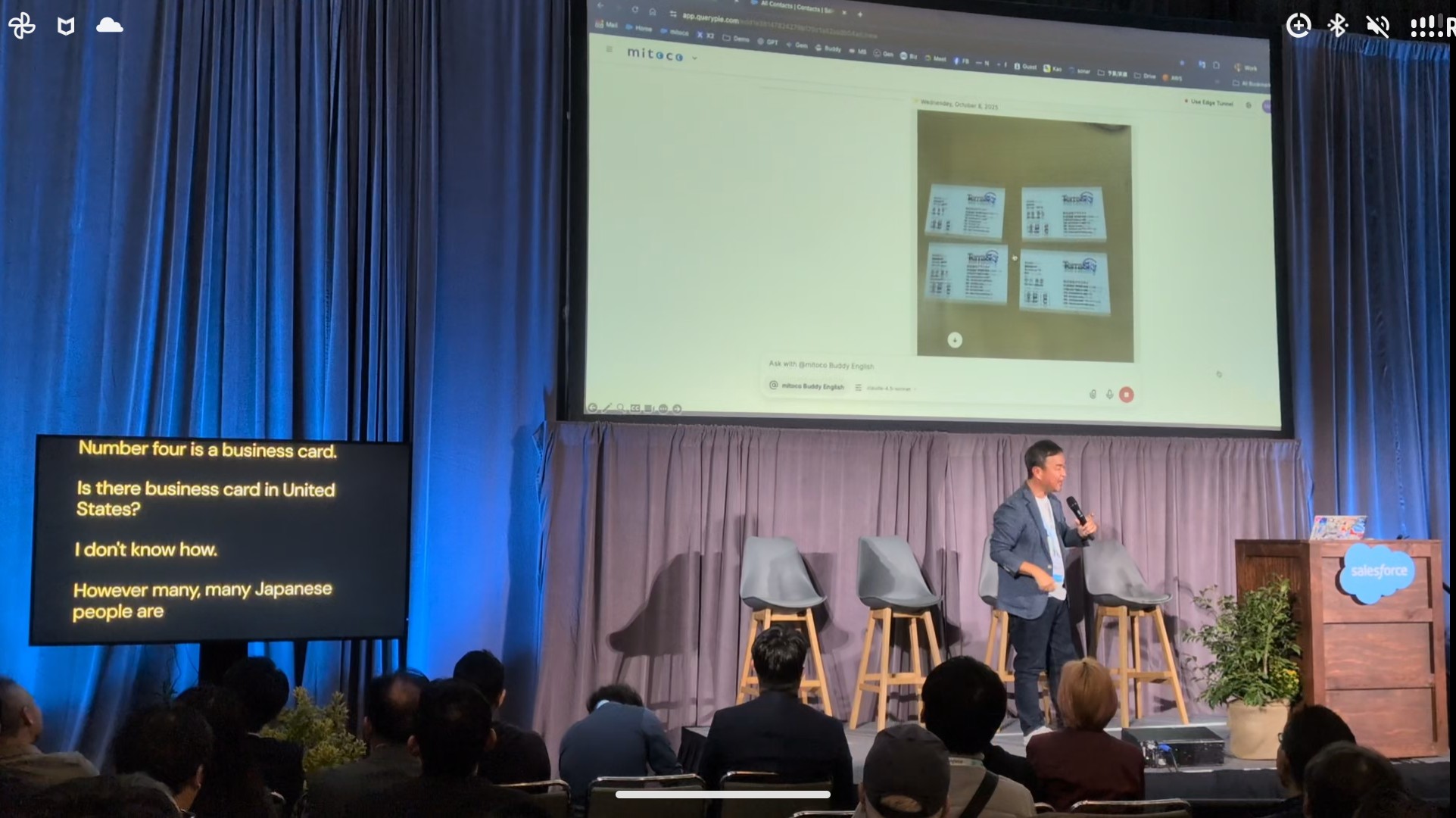The image size is (1456, 818).
Task: Click the microphone voice input icon
Action: (1109, 395)
